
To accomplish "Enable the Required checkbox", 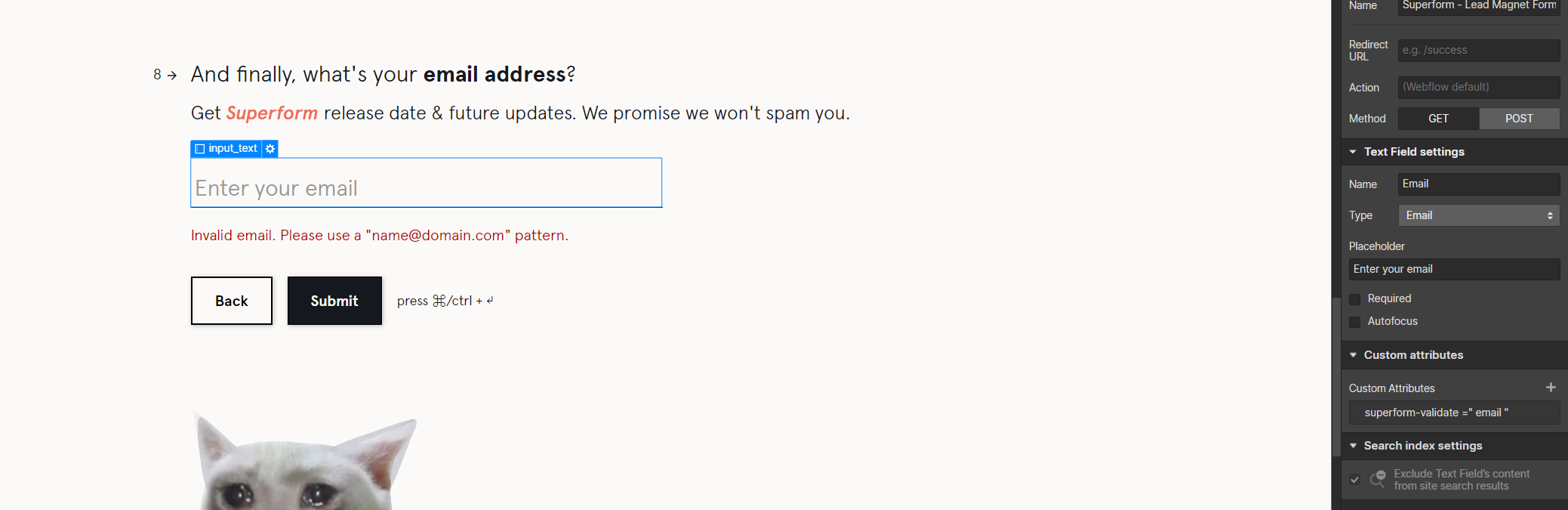I will pos(1355,299).
